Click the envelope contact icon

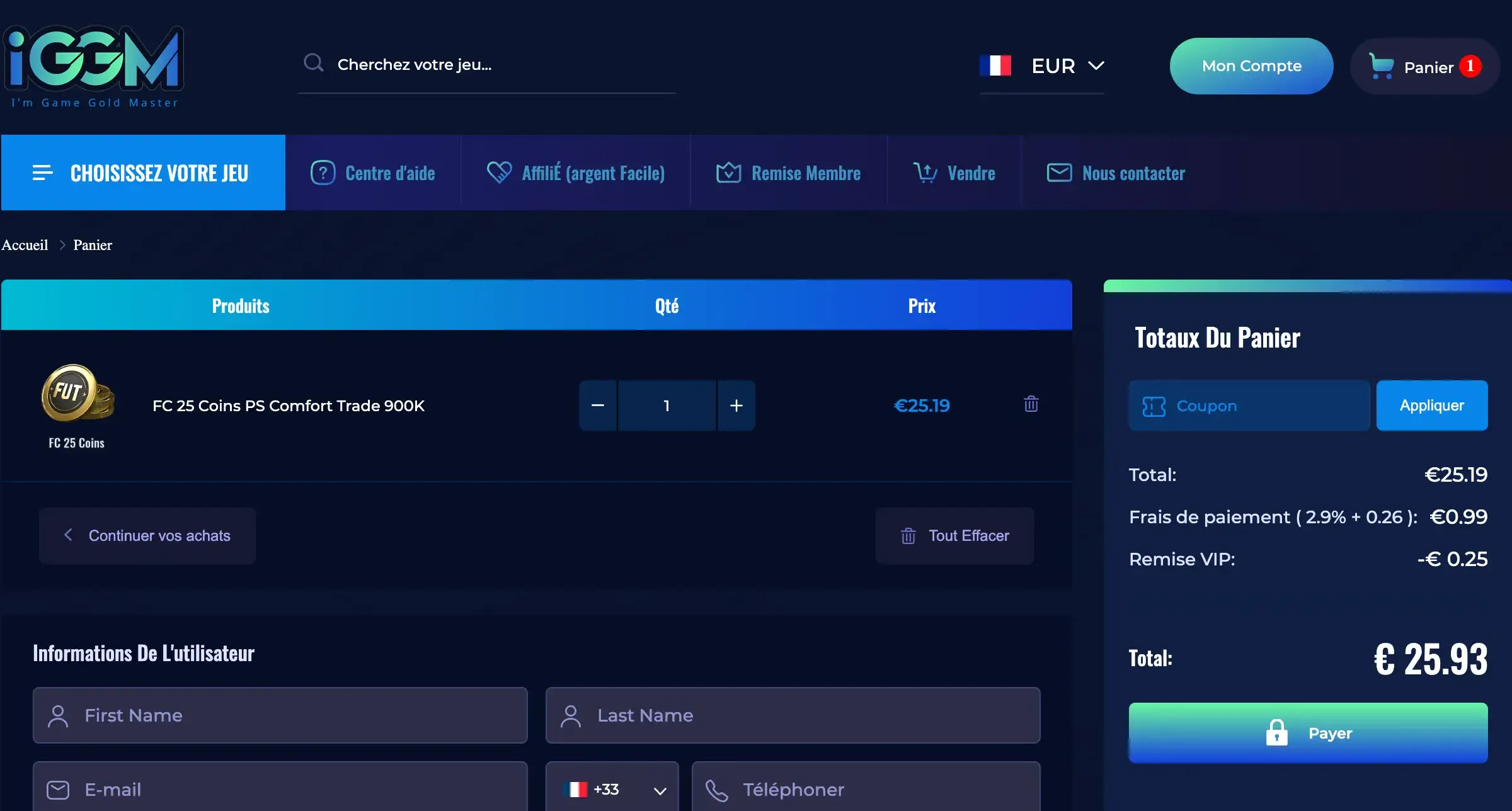(1060, 173)
